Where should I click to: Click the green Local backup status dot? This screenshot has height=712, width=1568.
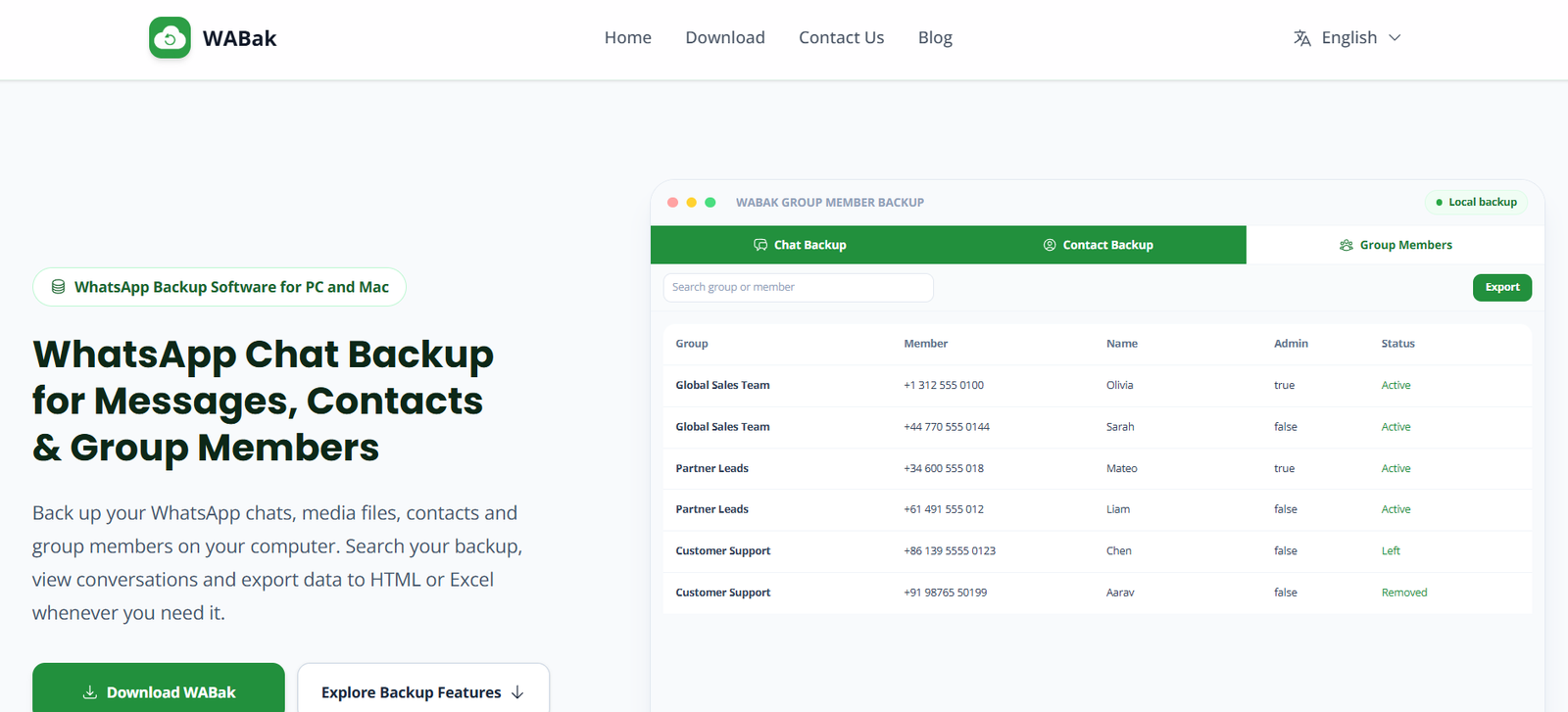[x=1439, y=203]
